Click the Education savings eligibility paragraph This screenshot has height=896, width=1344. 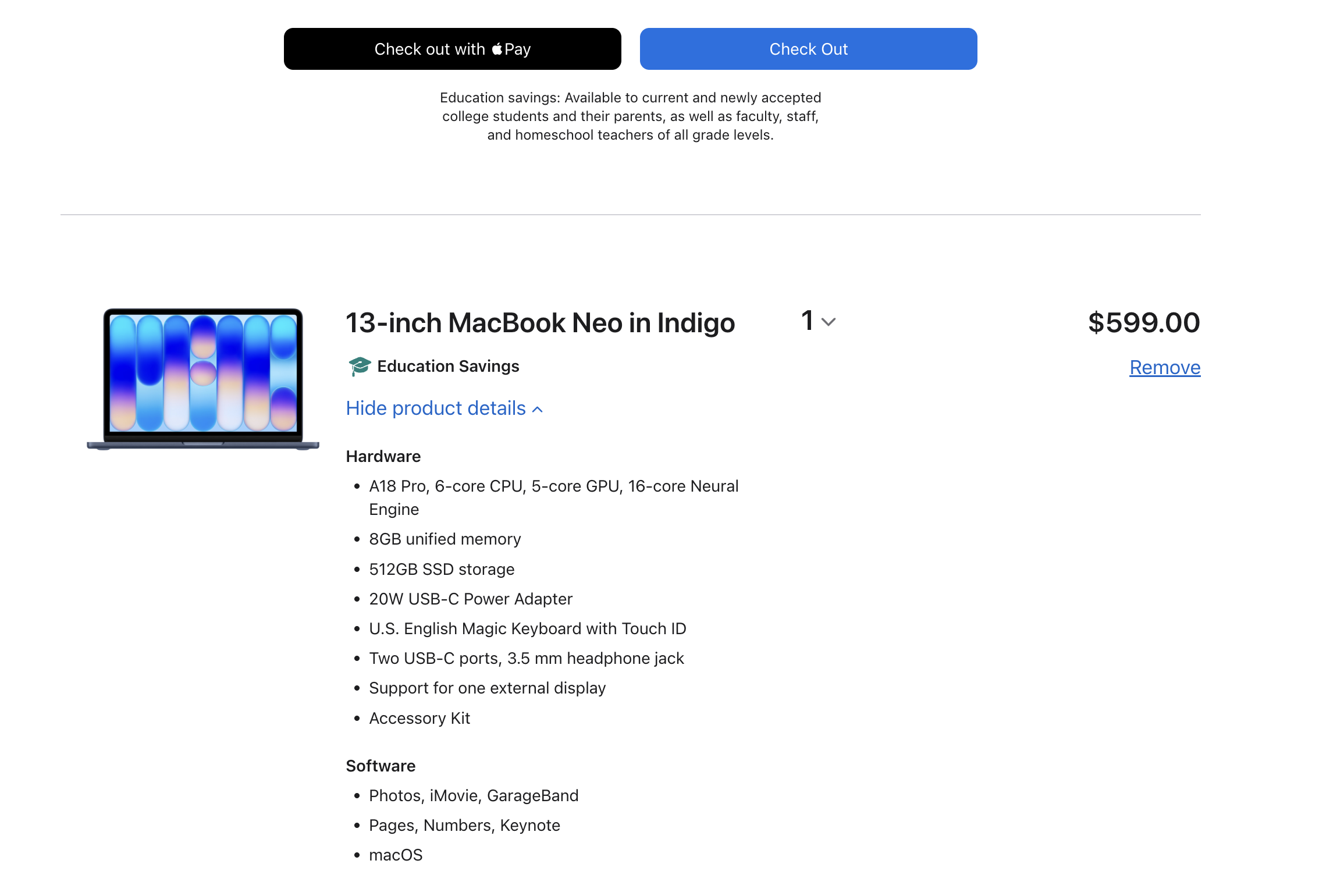pyautogui.click(x=630, y=116)
